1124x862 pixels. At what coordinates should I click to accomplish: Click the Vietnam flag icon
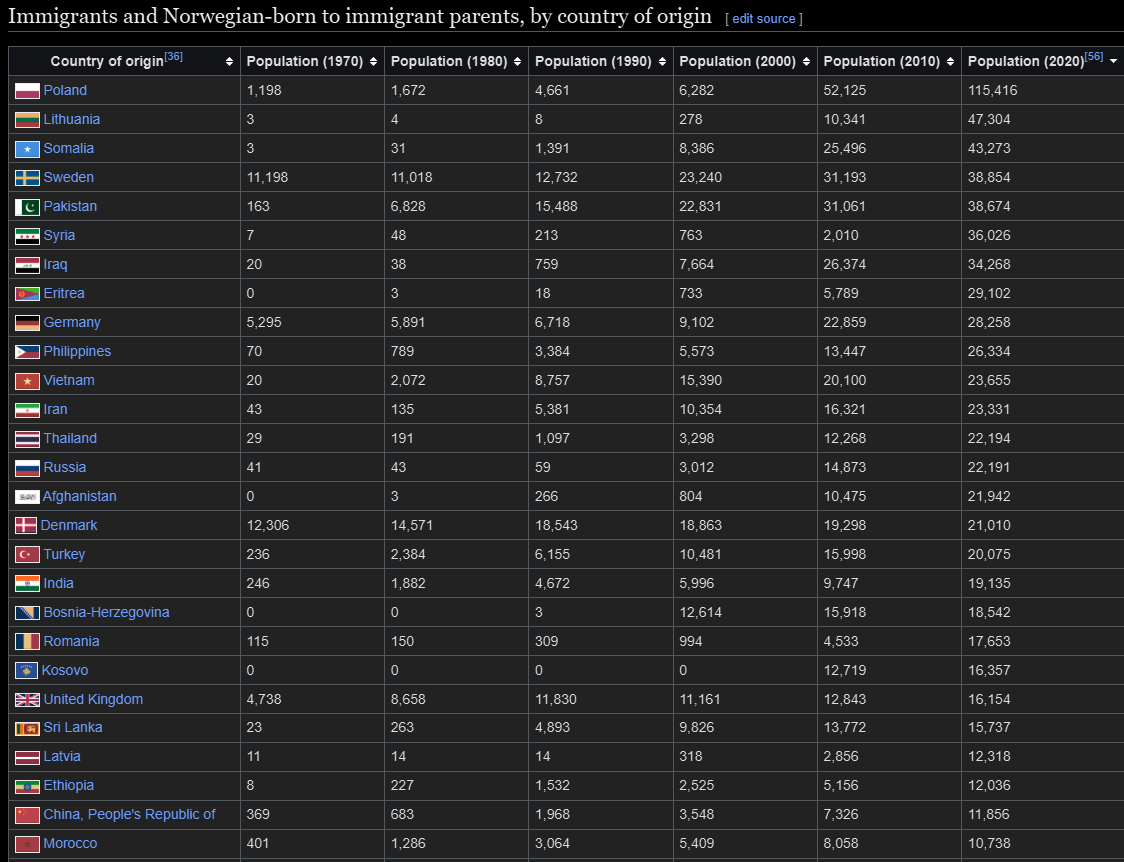(x=27, y=381)
